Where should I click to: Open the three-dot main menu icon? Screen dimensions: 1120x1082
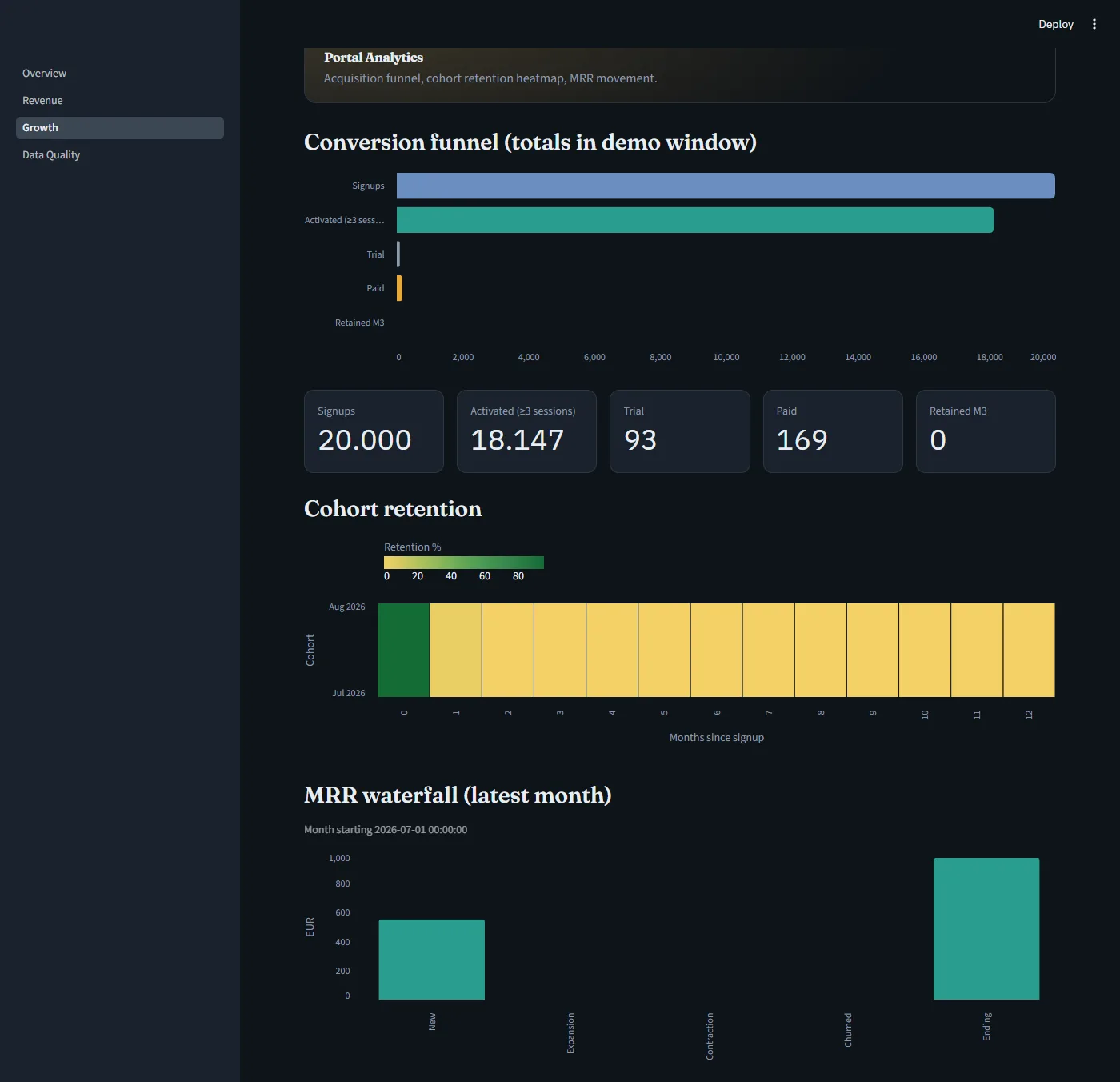[x=1094, y=24]
